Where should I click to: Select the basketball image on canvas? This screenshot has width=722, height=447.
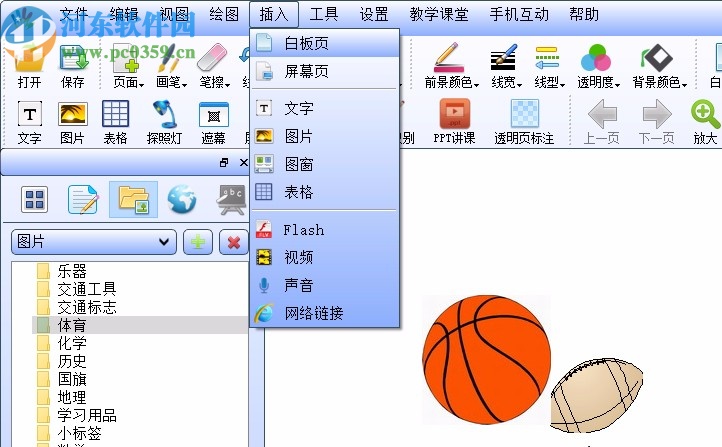(486, 360)
